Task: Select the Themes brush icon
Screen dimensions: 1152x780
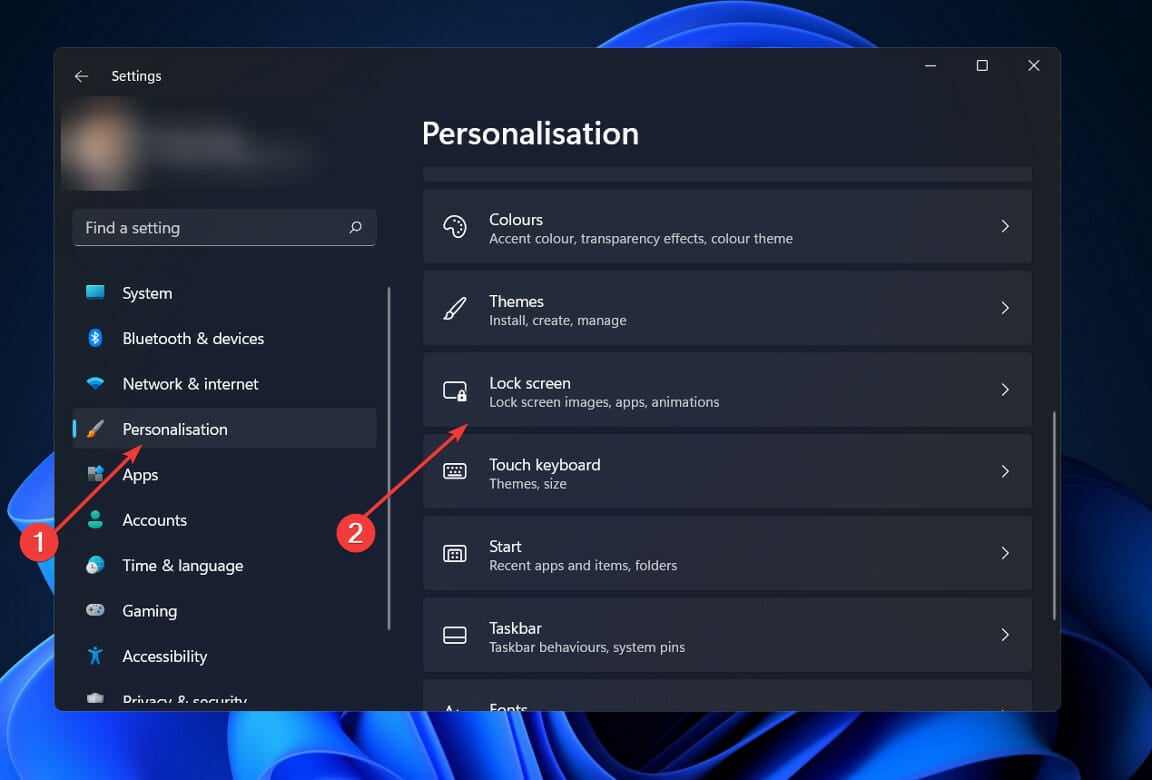Action: (x=456, y=308)
